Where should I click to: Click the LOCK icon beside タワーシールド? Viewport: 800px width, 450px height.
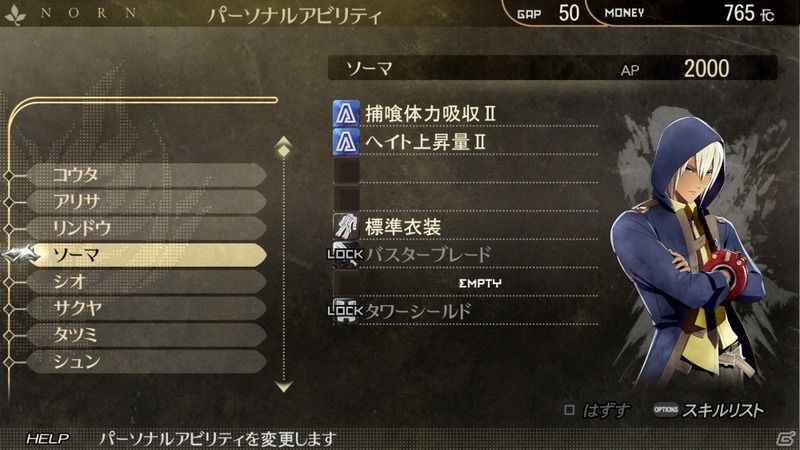[346, 310]
